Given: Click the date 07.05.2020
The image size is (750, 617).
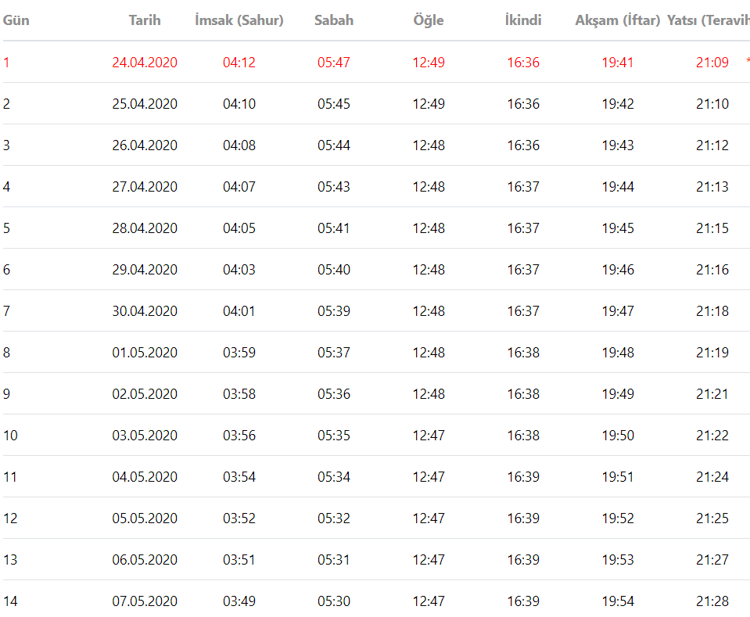Looking at the screenshot, I should 145,601.
